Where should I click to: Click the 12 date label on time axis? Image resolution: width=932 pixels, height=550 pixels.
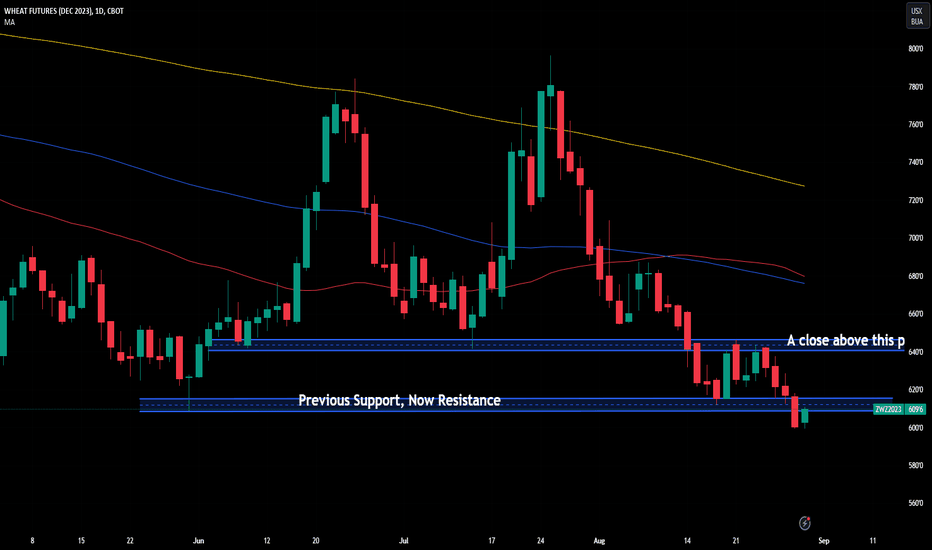point(267,540)
